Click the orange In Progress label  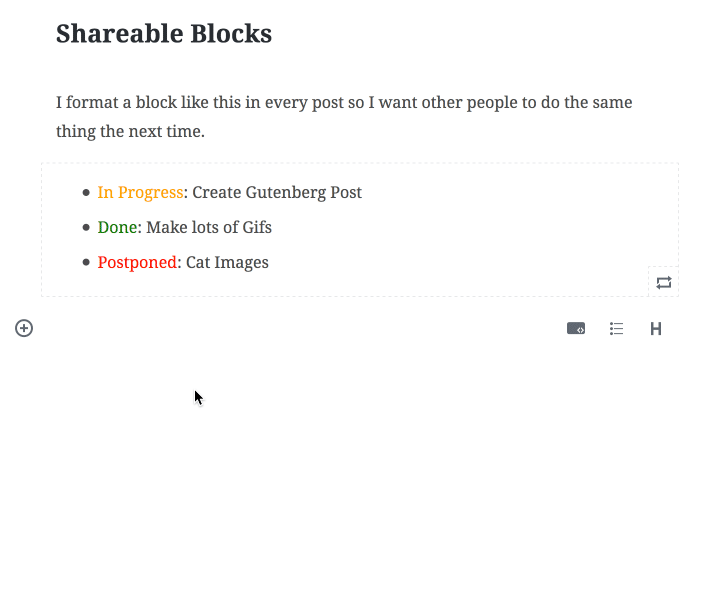(140, 192)
